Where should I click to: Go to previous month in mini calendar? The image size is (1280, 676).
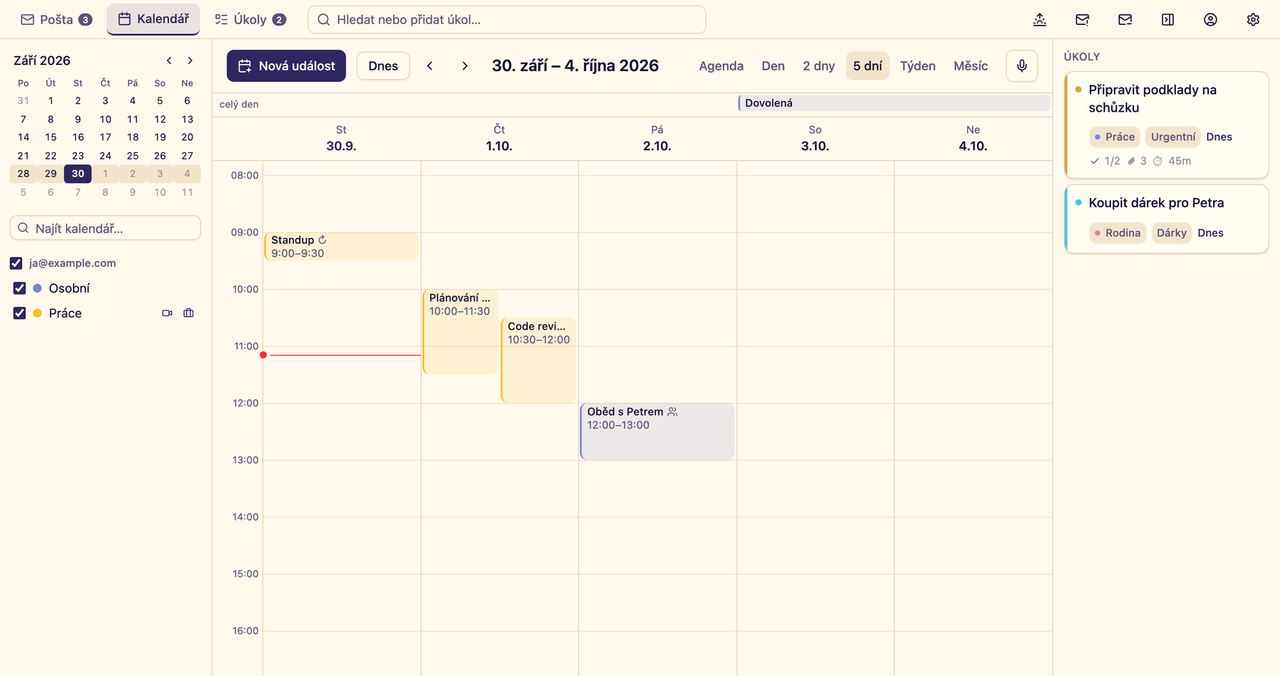point(169,61)
